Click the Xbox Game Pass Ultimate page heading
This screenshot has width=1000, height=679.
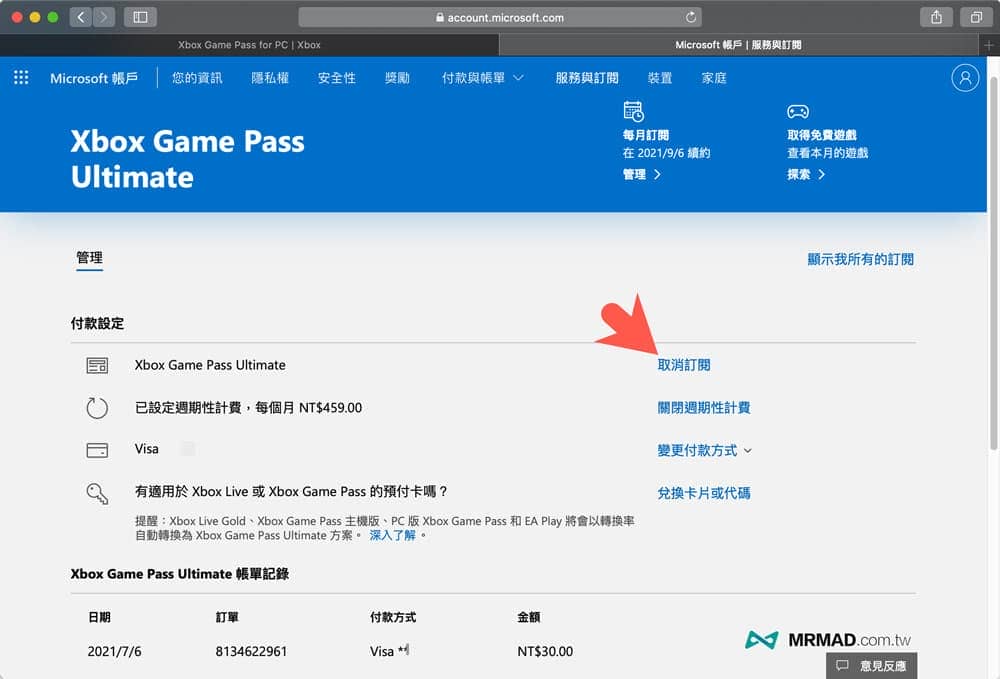188,159
